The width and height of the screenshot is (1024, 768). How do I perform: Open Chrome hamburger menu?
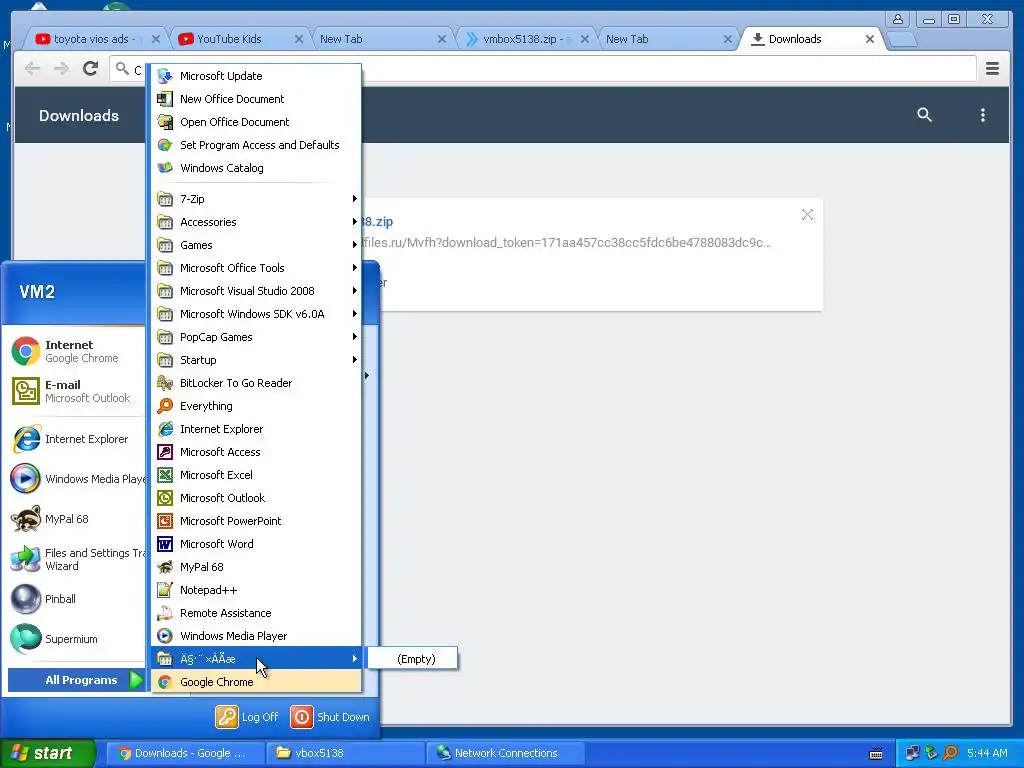(992, 68)
